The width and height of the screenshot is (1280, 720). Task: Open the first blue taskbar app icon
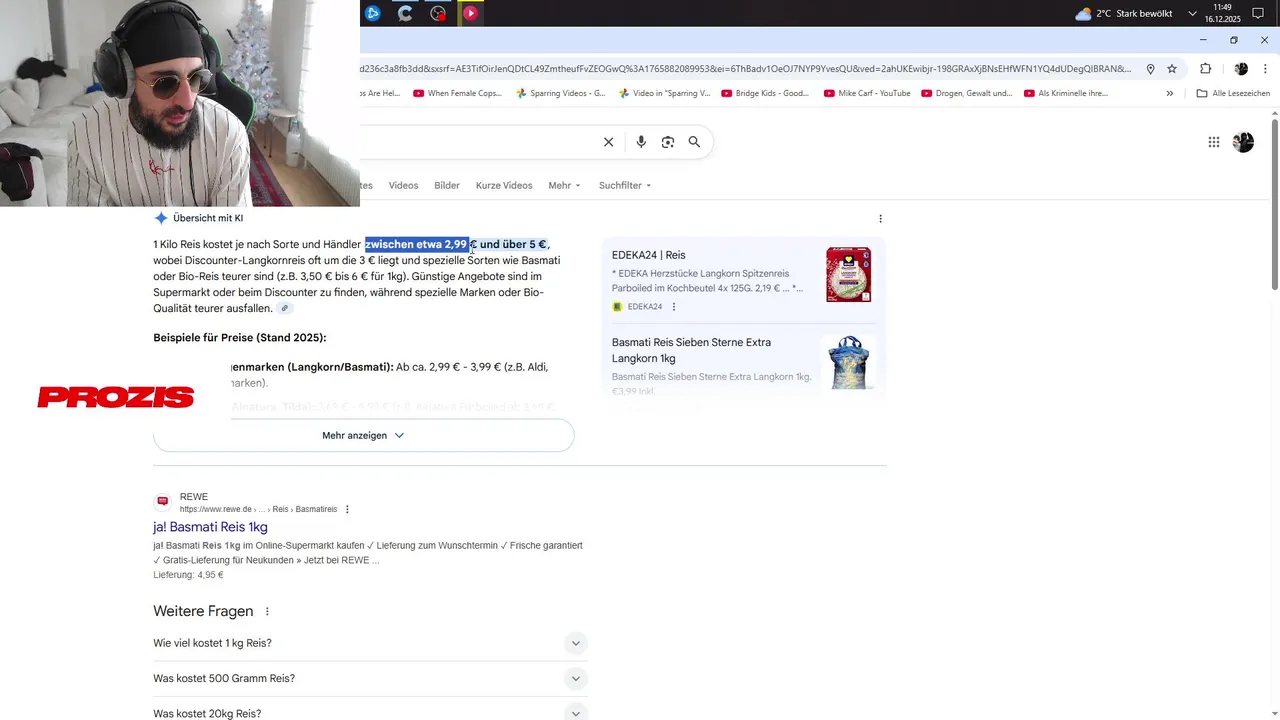(373, 13)
